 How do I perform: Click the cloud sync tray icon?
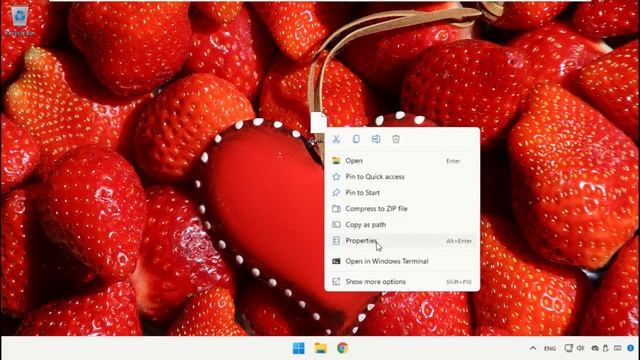595,348
